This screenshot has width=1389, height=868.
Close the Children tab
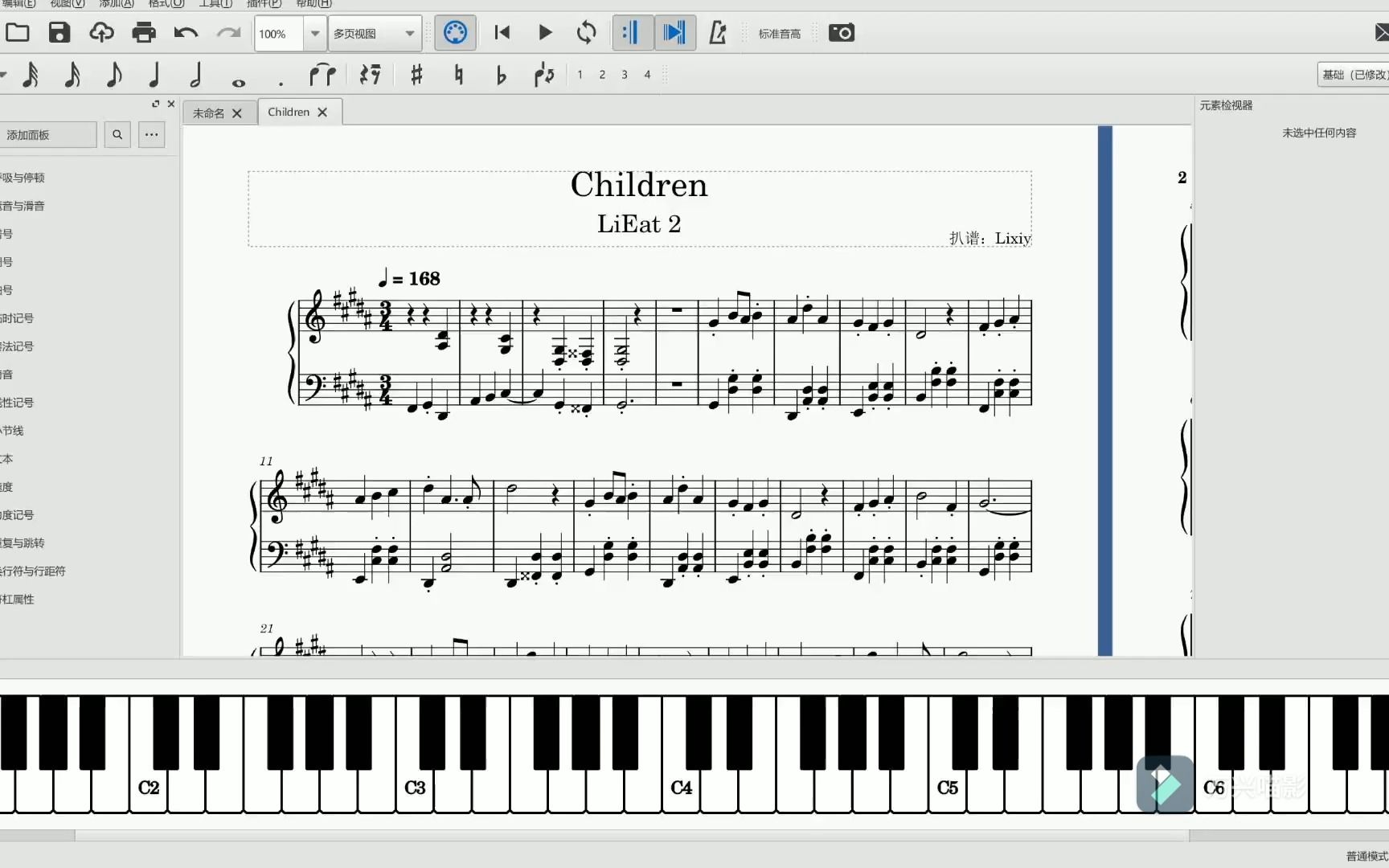pyautogui.click(x=322, y=112)
